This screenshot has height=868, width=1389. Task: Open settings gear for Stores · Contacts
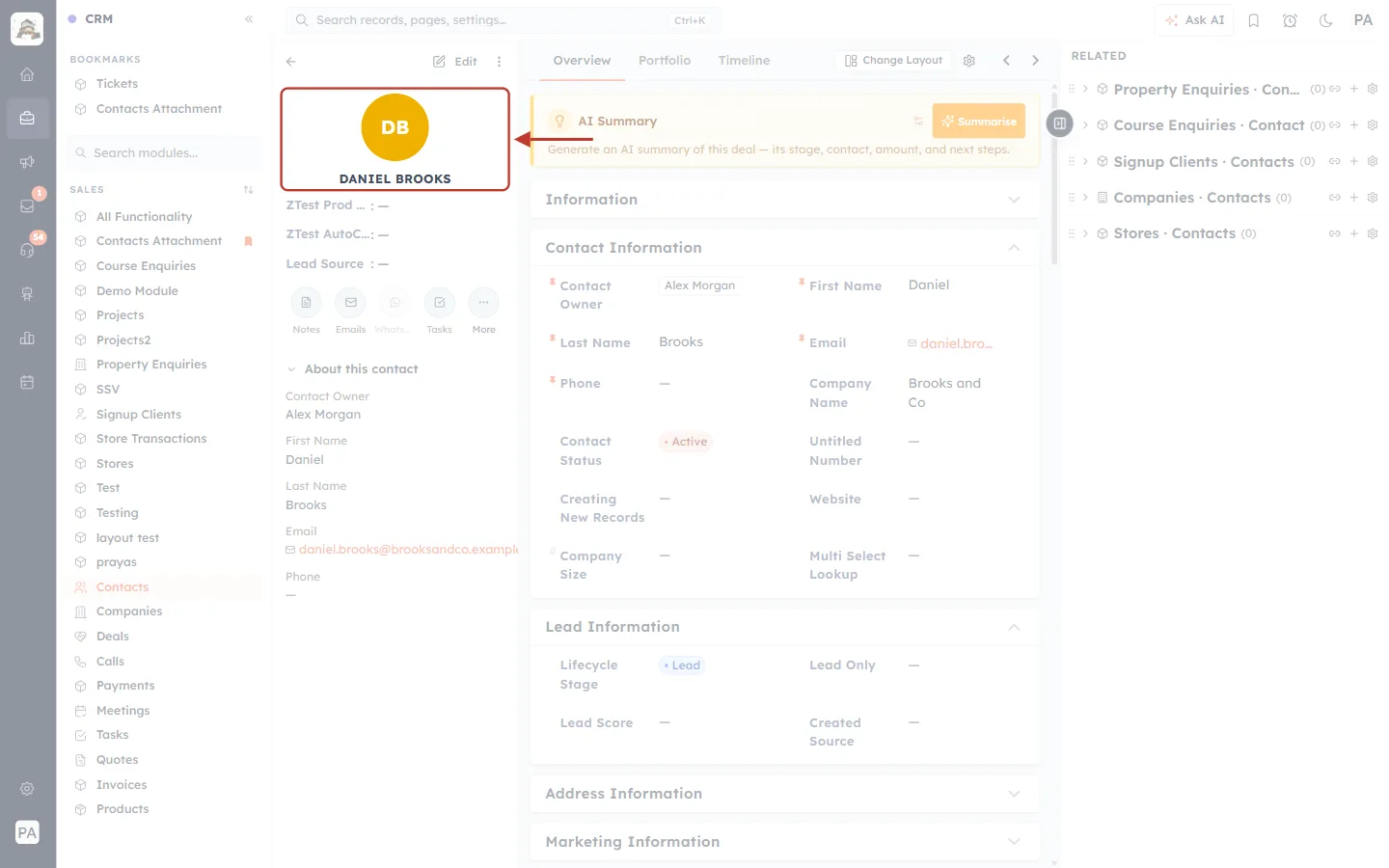[x=1372, y=233]
